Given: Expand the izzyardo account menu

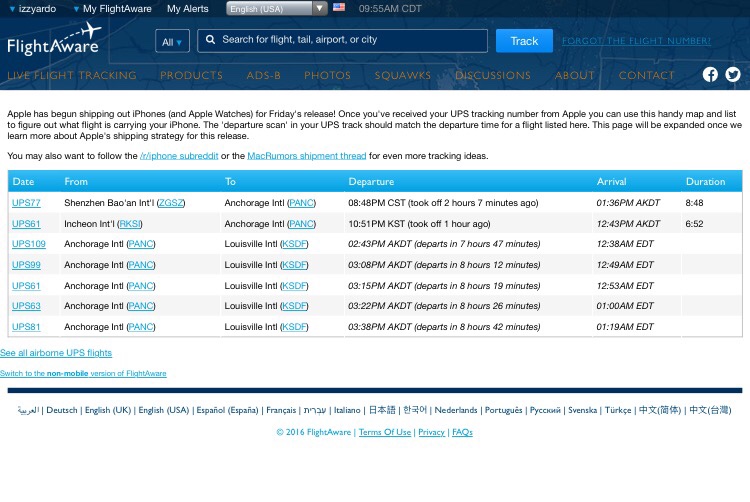Looking at the screenshot, I should point(33,9).
